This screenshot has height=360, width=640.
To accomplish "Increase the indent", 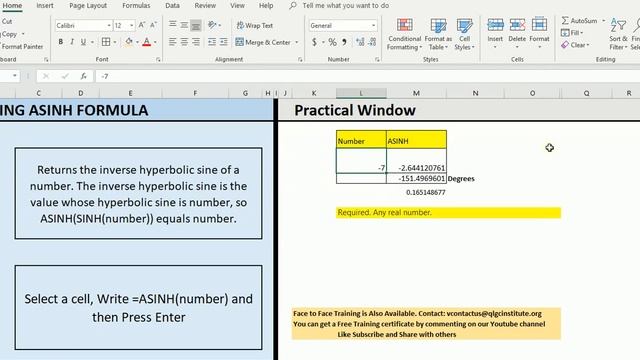I will pyautogui.click(x=224, y=42).
